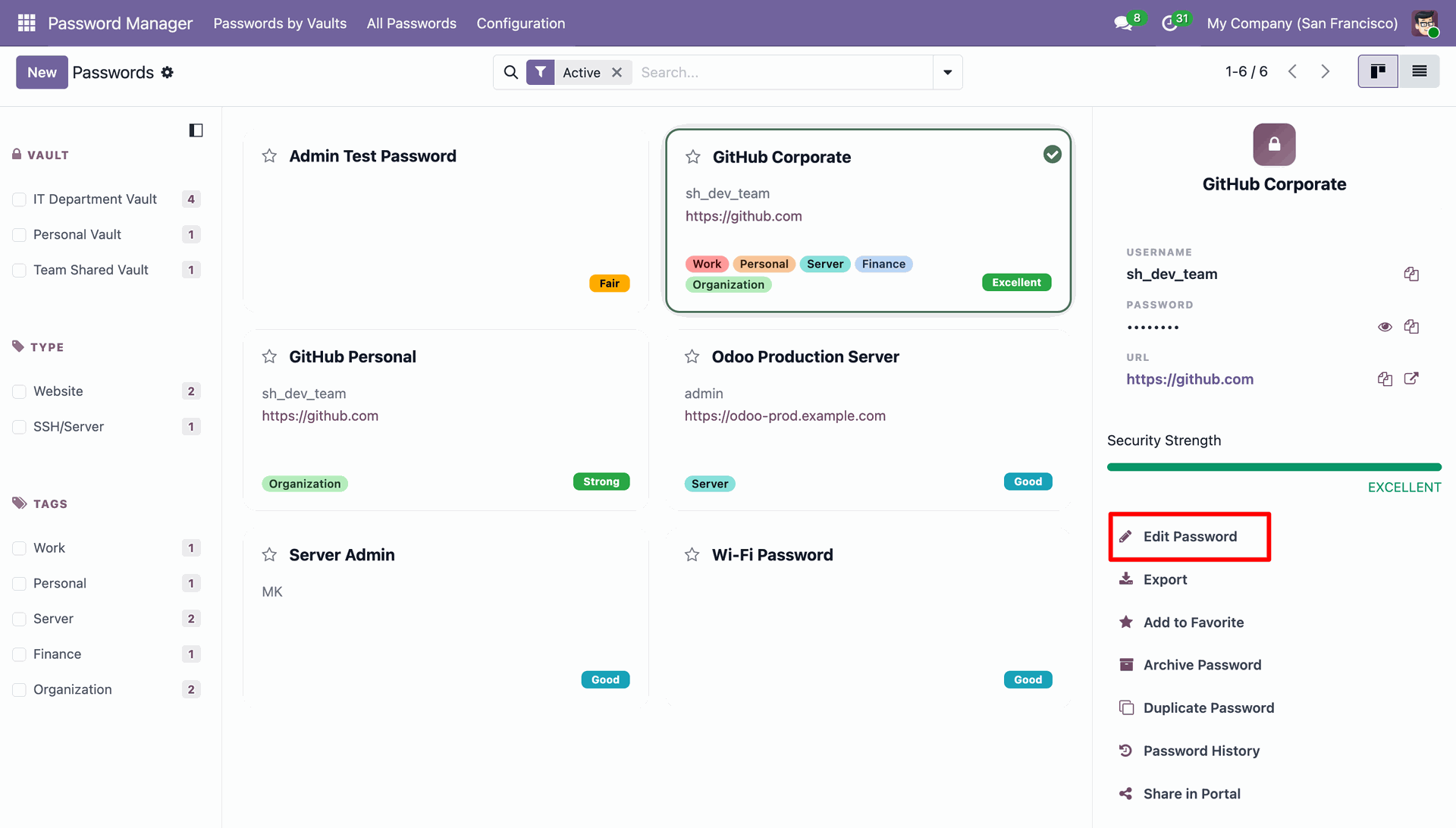Screen dimensions: 1456x828
Task: Open the GitHub URL external link icon
Action: coord(1411,378)
